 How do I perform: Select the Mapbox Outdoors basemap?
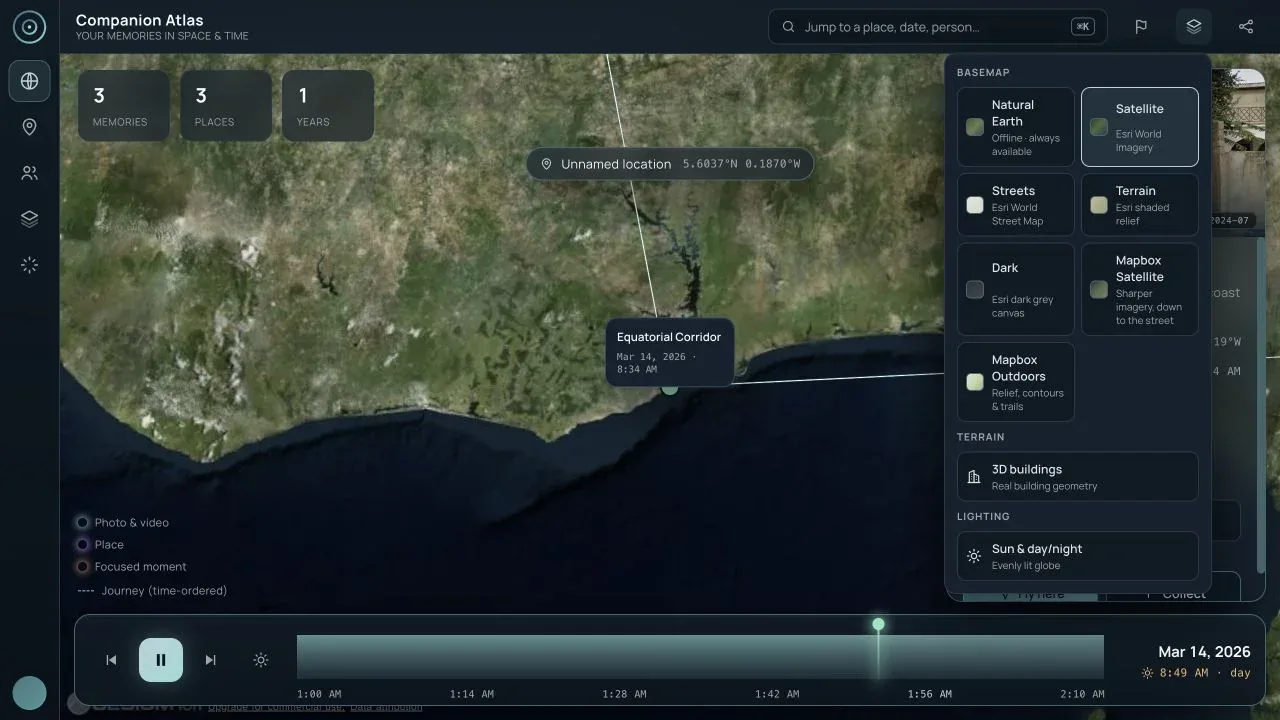(1016, 382)
